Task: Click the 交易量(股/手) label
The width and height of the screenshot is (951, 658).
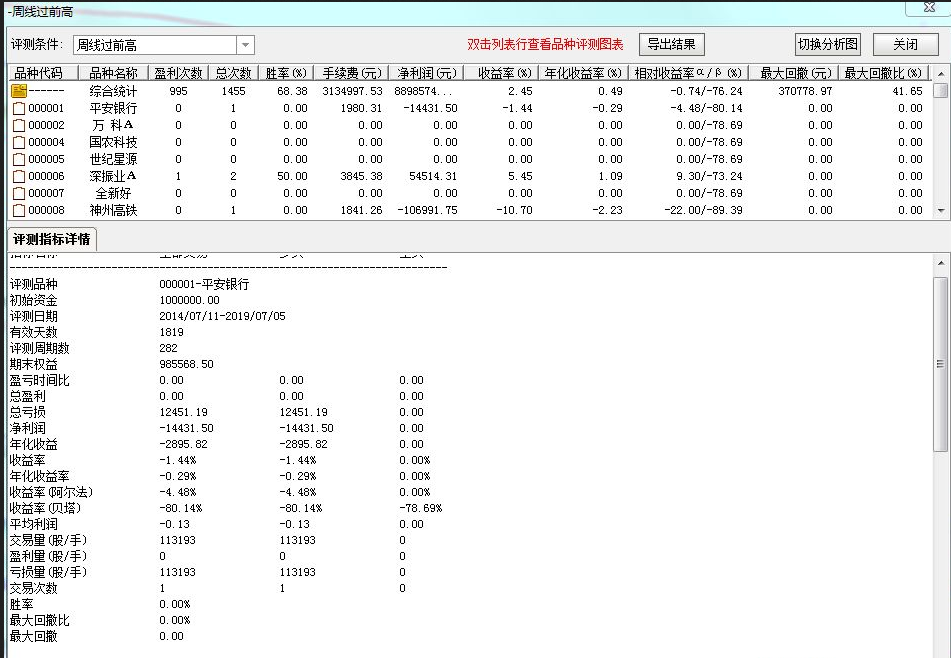Action: [49, 540]
